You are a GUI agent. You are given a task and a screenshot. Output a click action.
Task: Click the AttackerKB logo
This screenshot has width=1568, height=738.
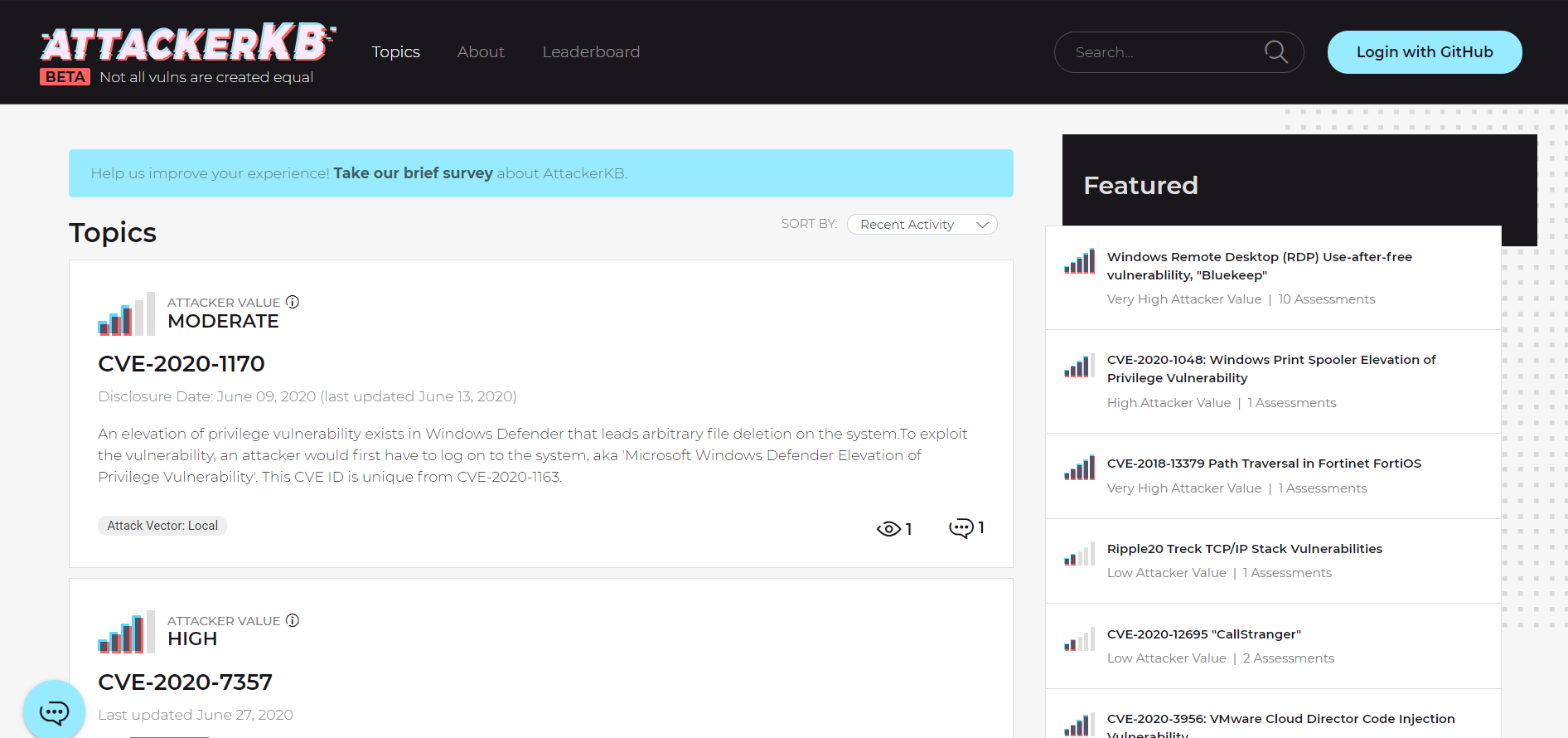click(x=187, y=44)
